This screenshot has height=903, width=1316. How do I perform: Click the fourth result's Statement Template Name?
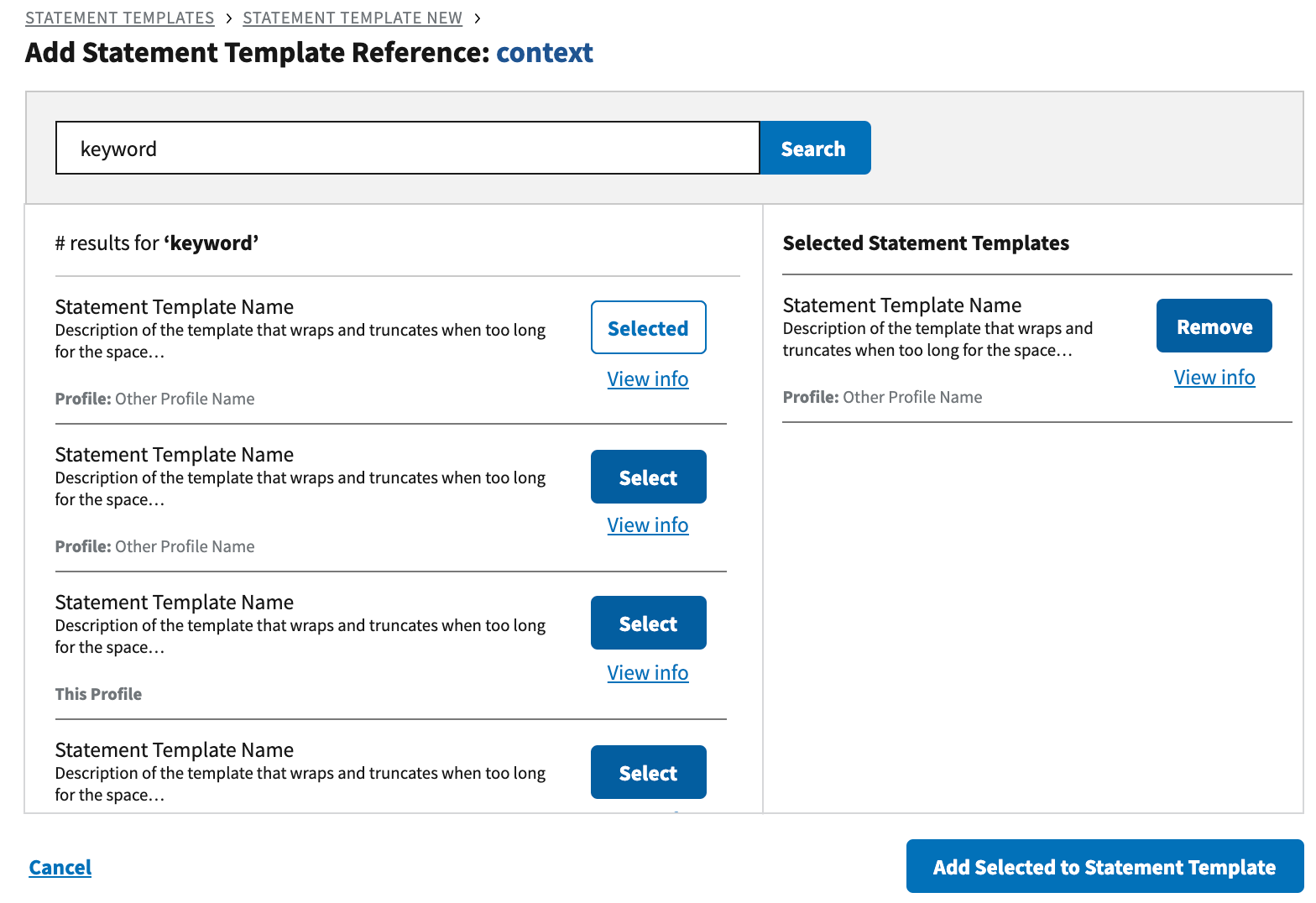(175, 750)
